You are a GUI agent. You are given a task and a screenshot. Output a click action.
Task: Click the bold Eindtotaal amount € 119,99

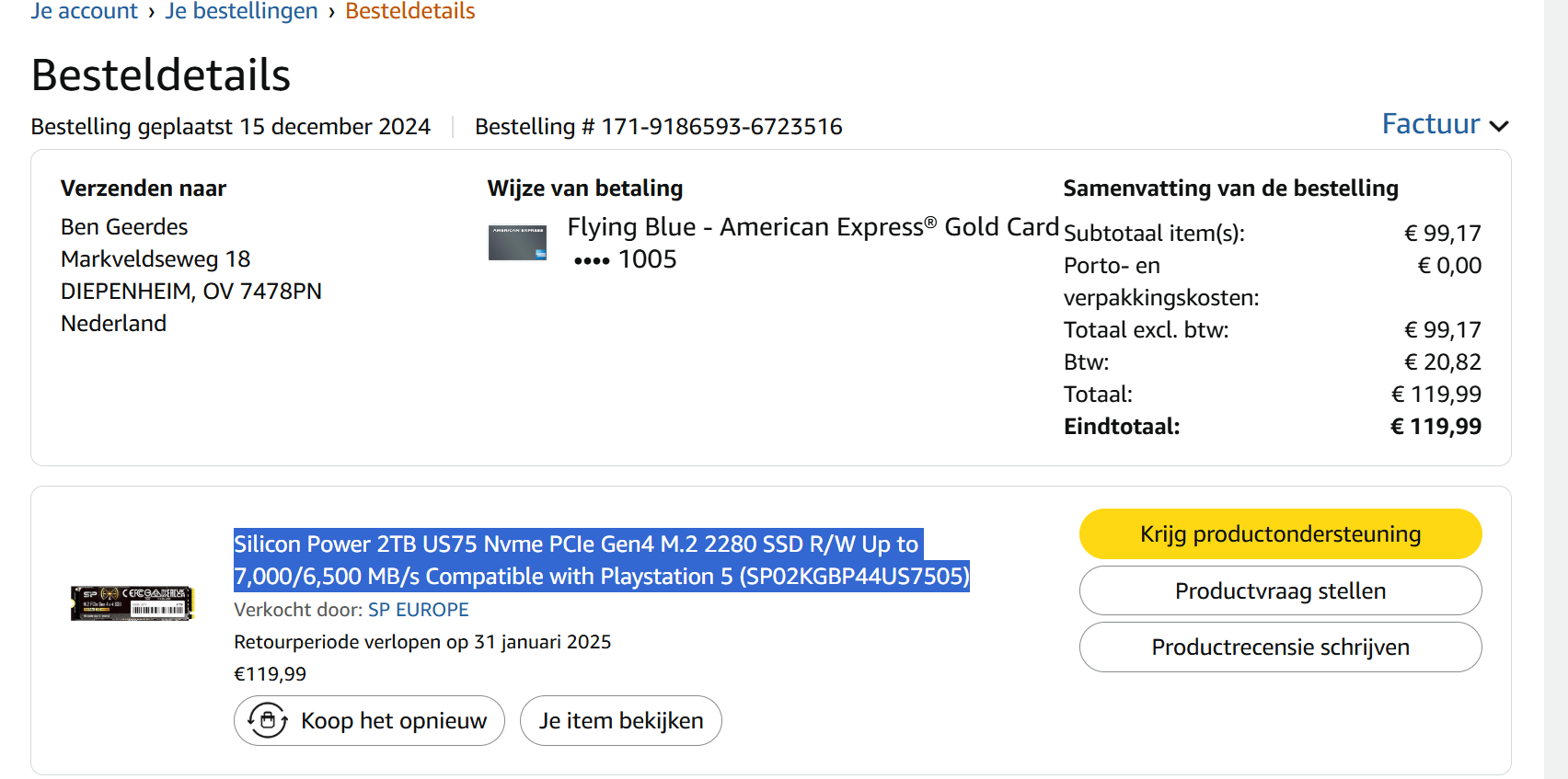click(x=1435, y=427)
